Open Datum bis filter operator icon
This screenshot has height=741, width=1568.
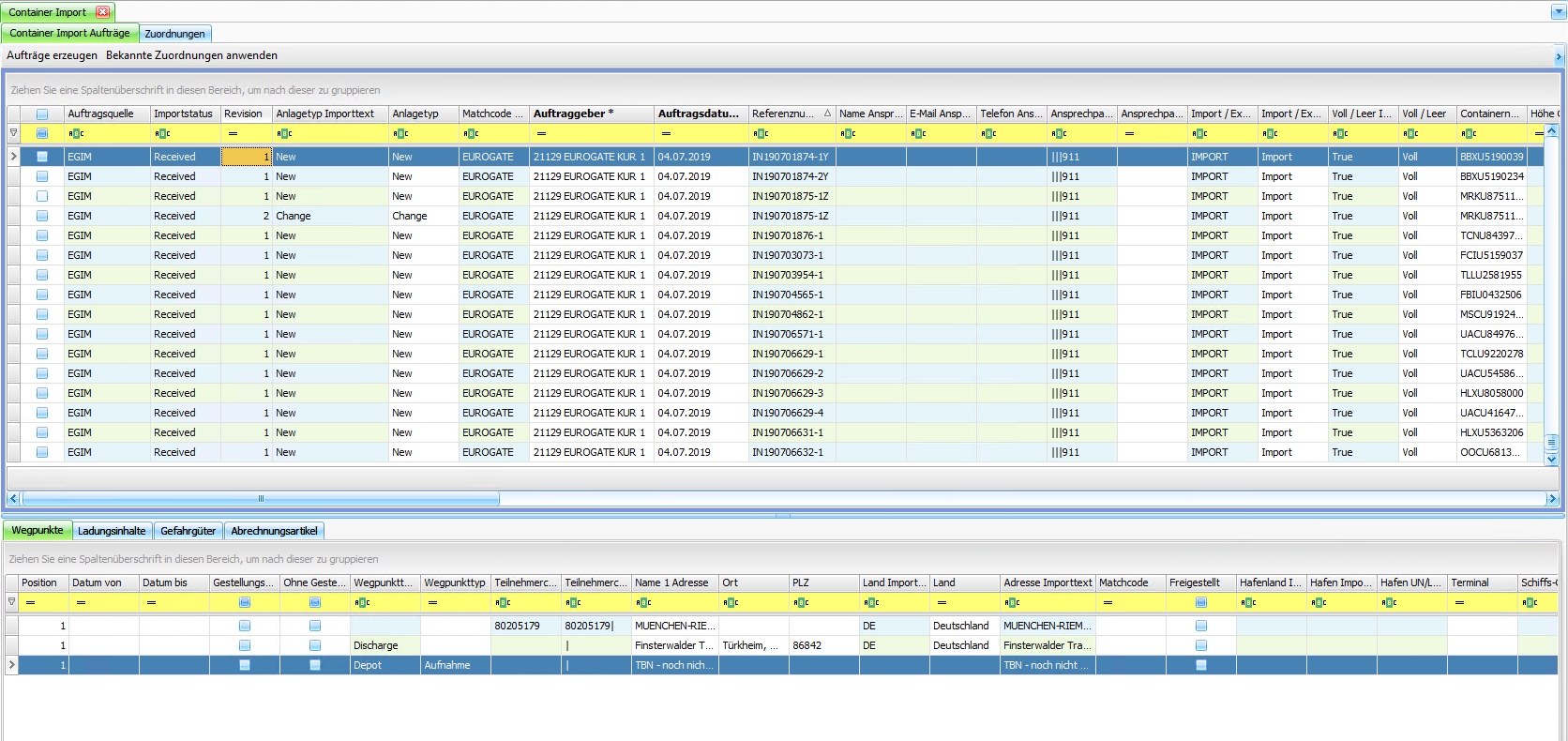[151, 602]
